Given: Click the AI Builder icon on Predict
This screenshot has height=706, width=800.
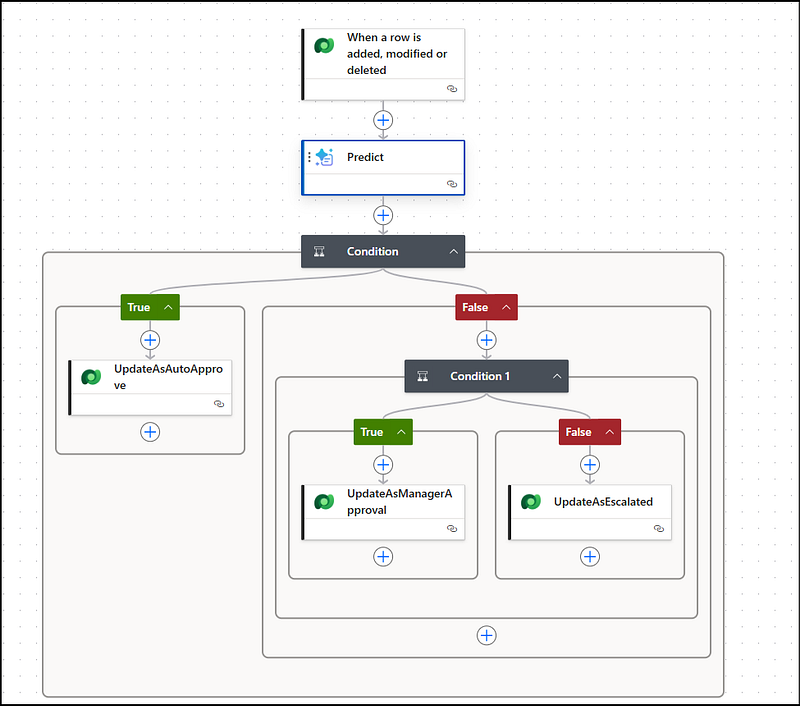Looking at the screenshot, I should coord(324,157).
